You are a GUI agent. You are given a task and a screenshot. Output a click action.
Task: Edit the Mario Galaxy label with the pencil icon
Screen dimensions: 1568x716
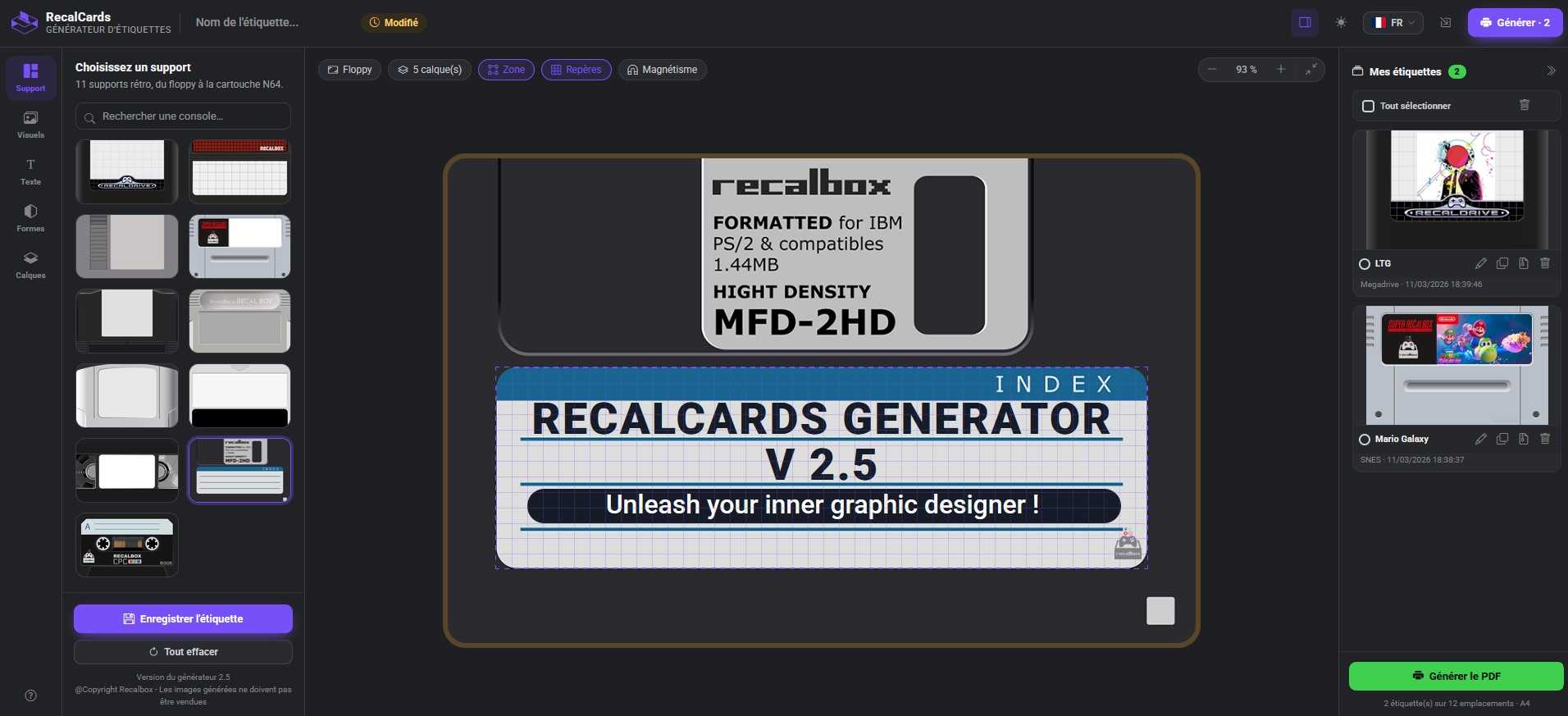[1480, 439]
